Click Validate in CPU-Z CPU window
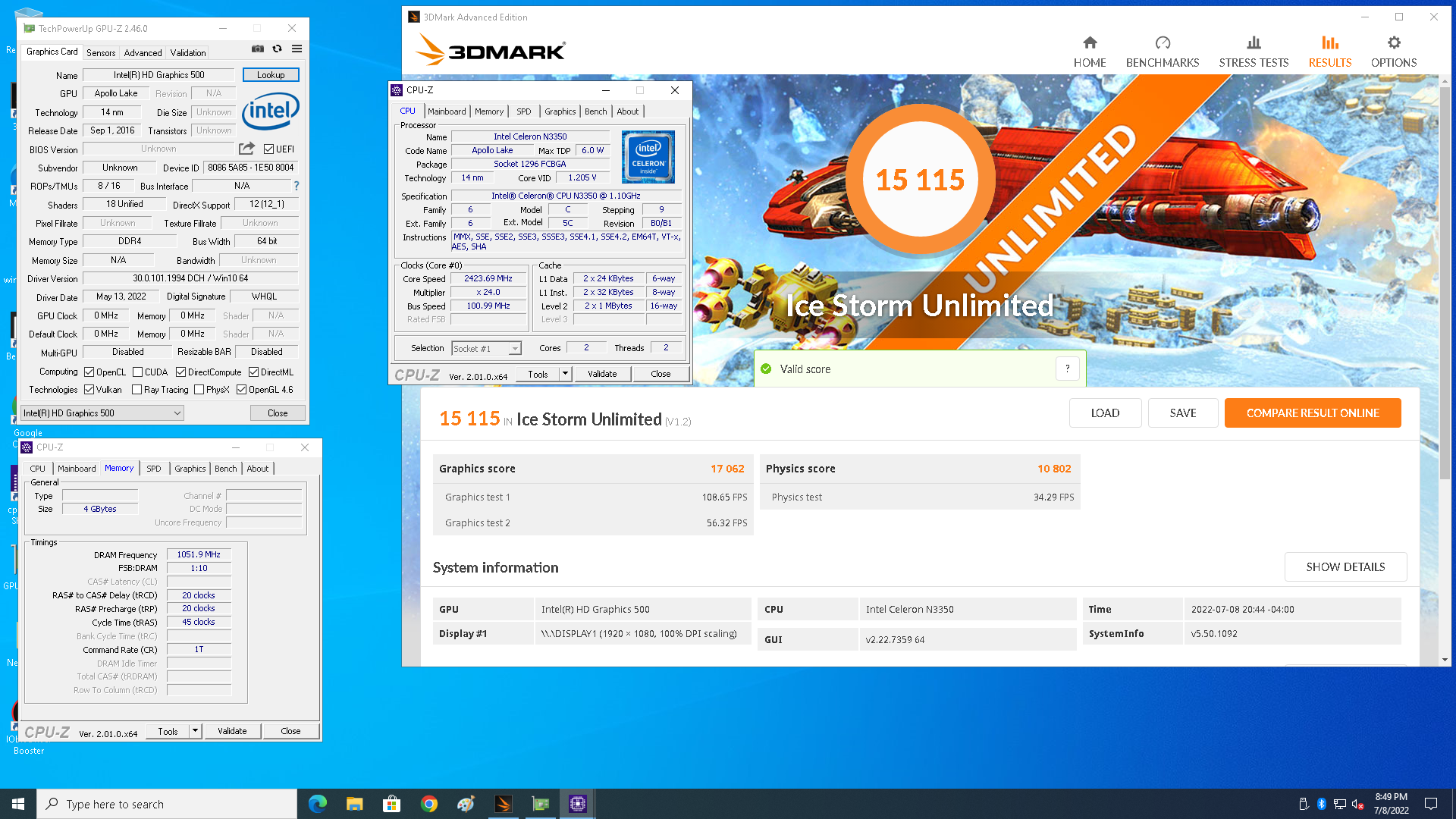 602,374
